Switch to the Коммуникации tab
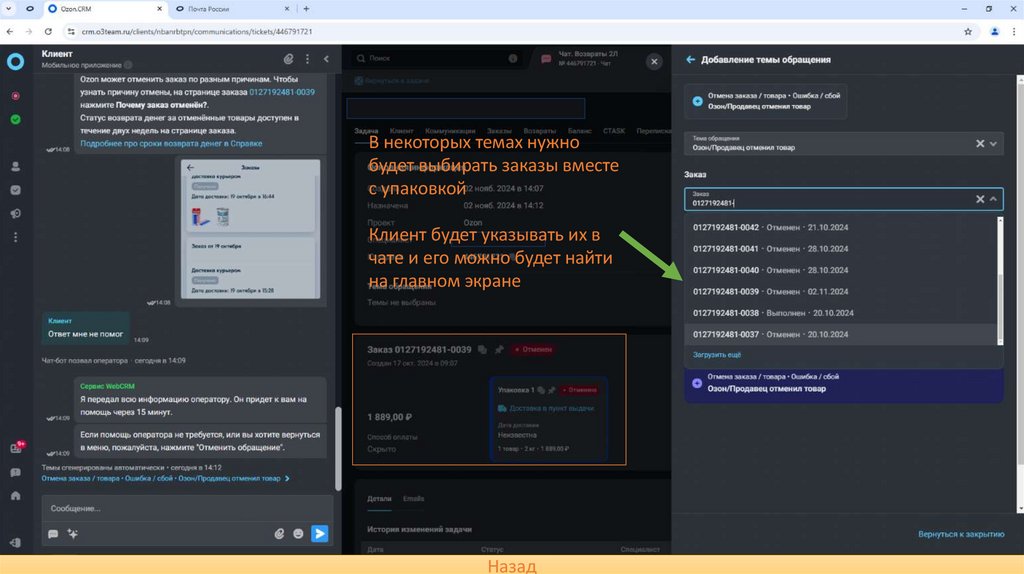 450,131
